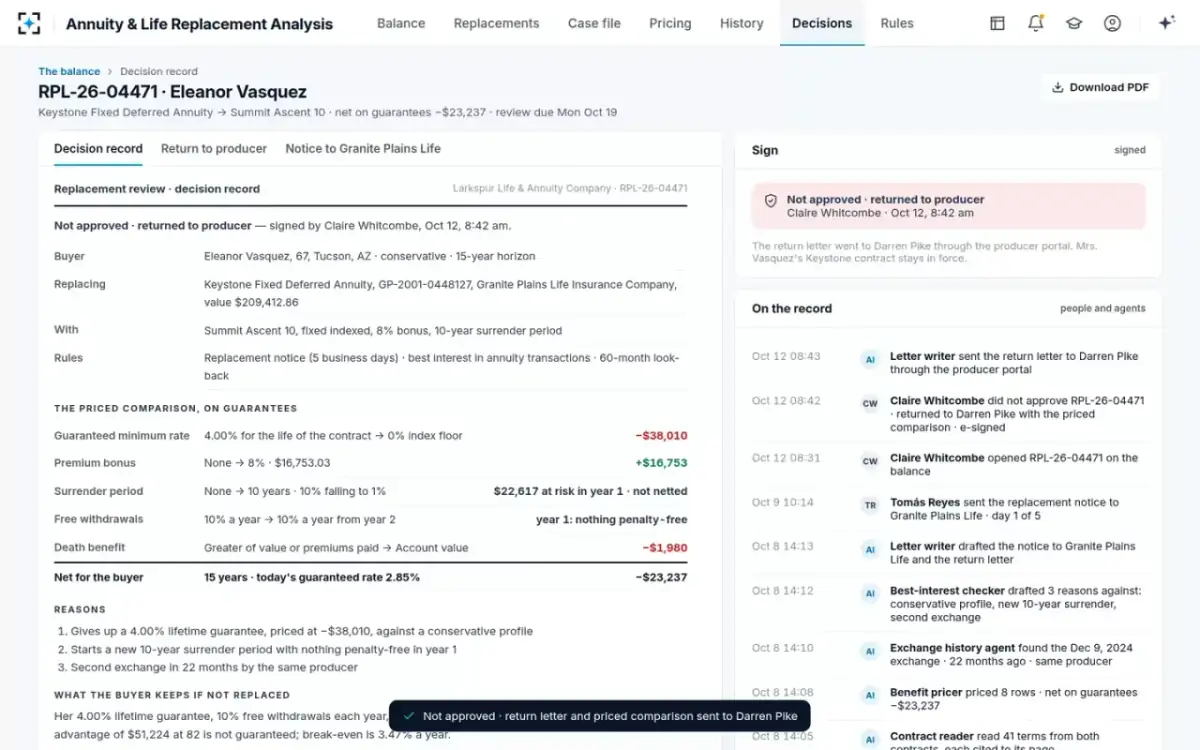Image resolution: width=1200 pixels, height=750 pixels.
Task: Click the 'Oct 12 08:43' timestamp
Action: 786,356
